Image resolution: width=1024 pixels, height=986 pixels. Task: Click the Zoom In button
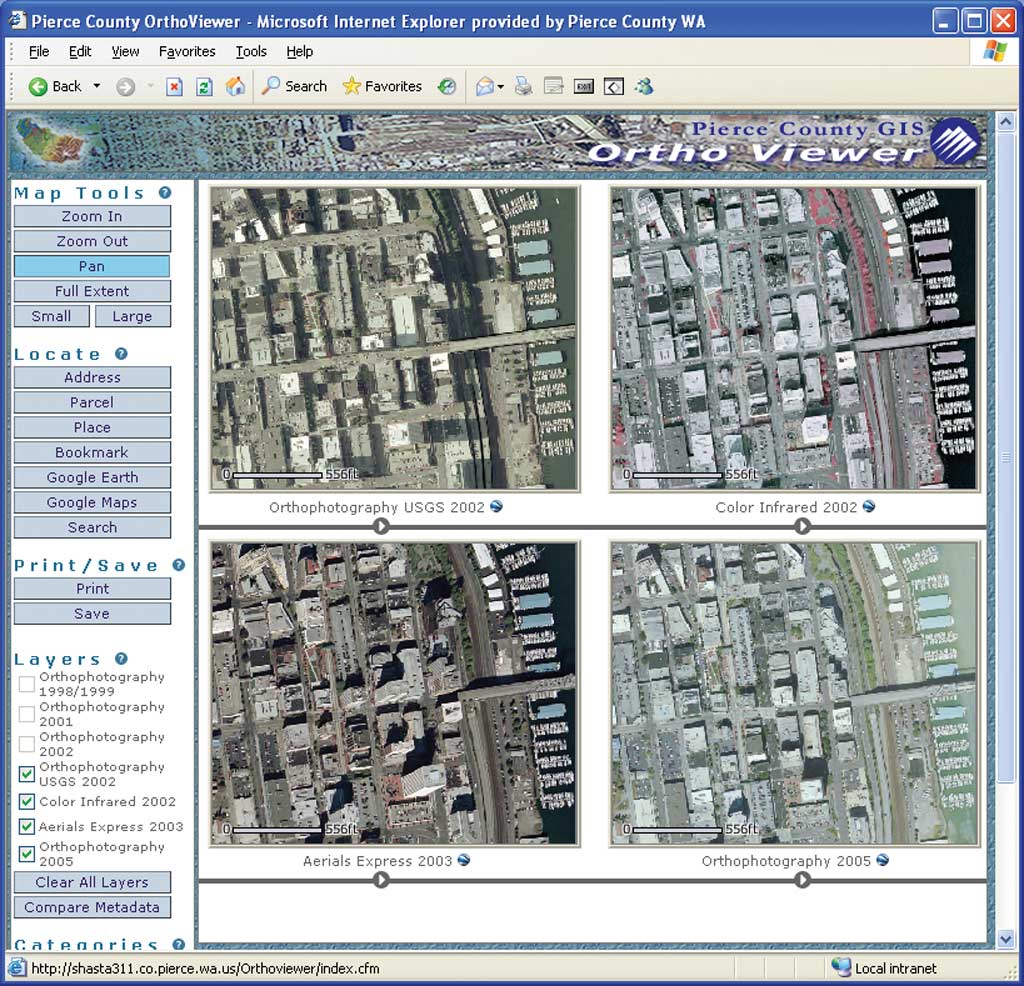click(x=92, y=216)
